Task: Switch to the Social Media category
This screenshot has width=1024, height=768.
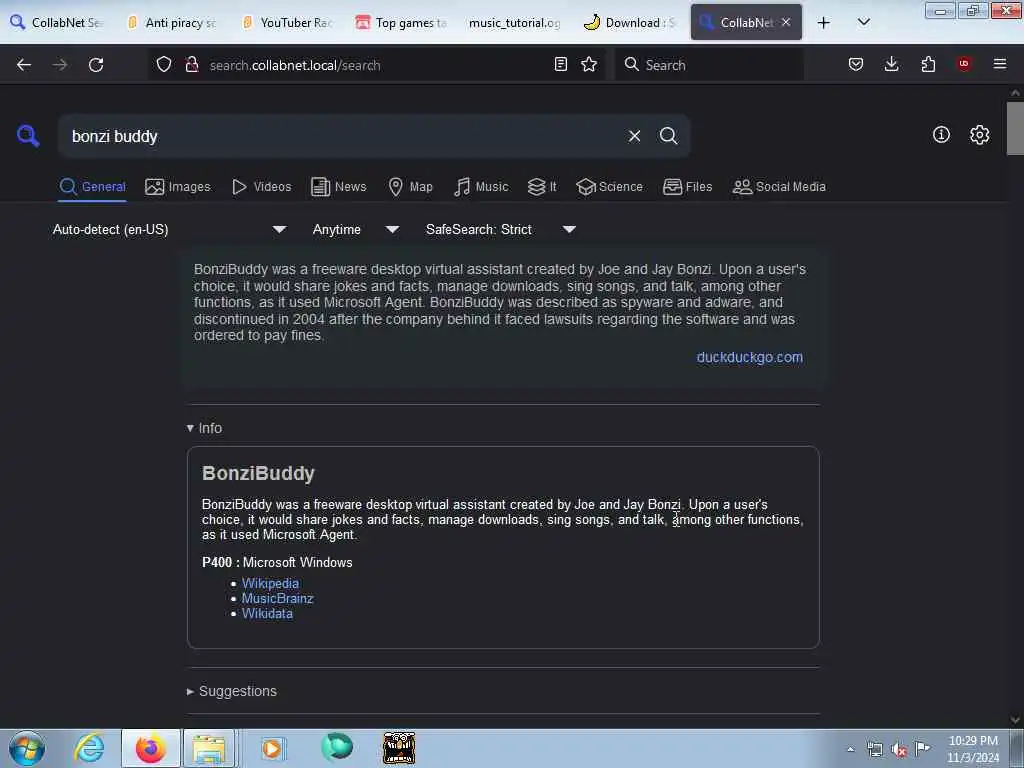Action: coord(779,187)
